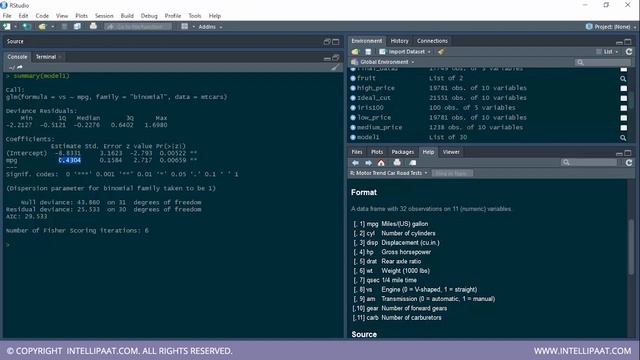The image size is (640, 360).
Task: Open the Motor Trend Car Road Tests dropdown
Action: tap(388, 173)
